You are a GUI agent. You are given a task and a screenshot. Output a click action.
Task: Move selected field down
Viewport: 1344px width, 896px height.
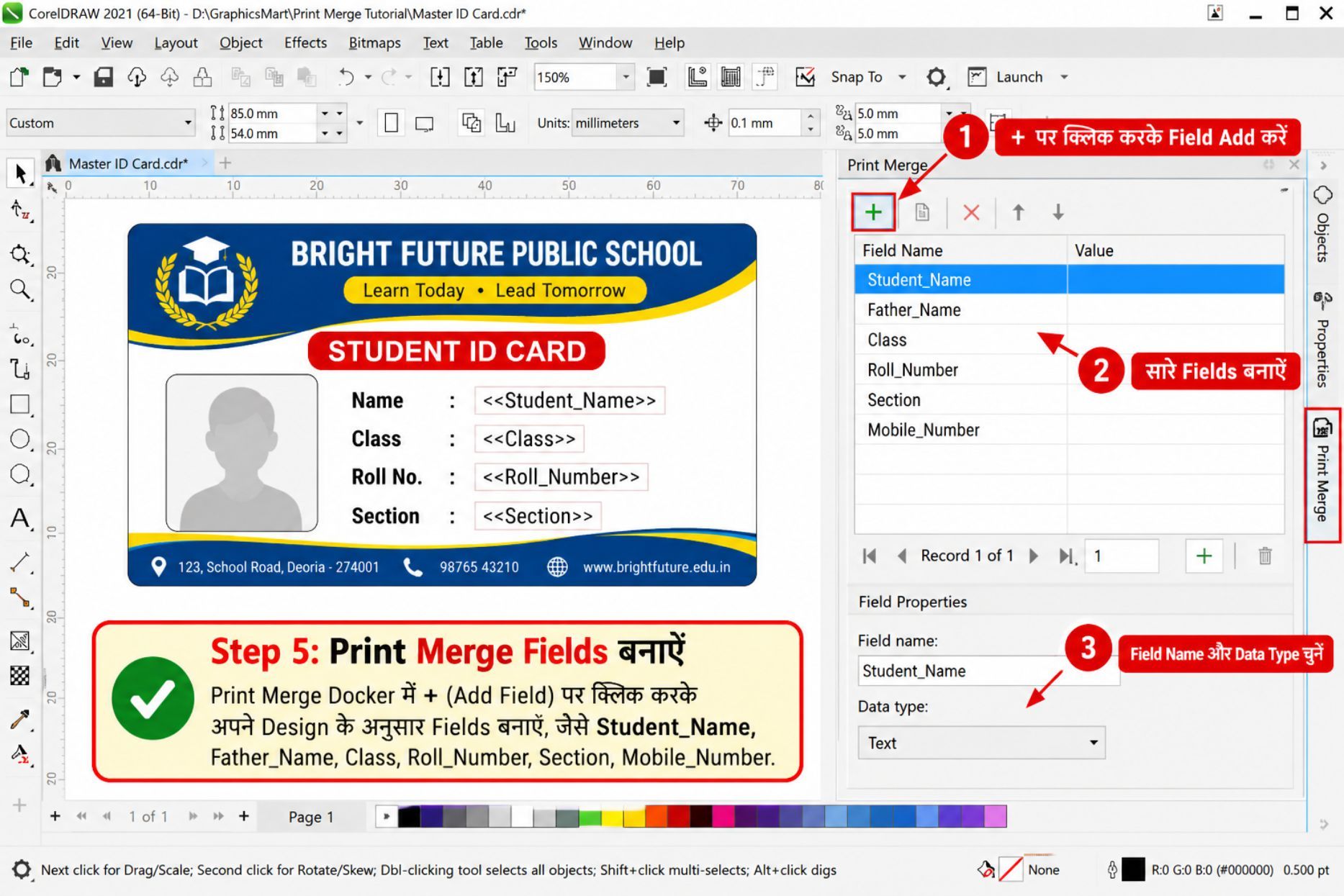point(1057,212)
